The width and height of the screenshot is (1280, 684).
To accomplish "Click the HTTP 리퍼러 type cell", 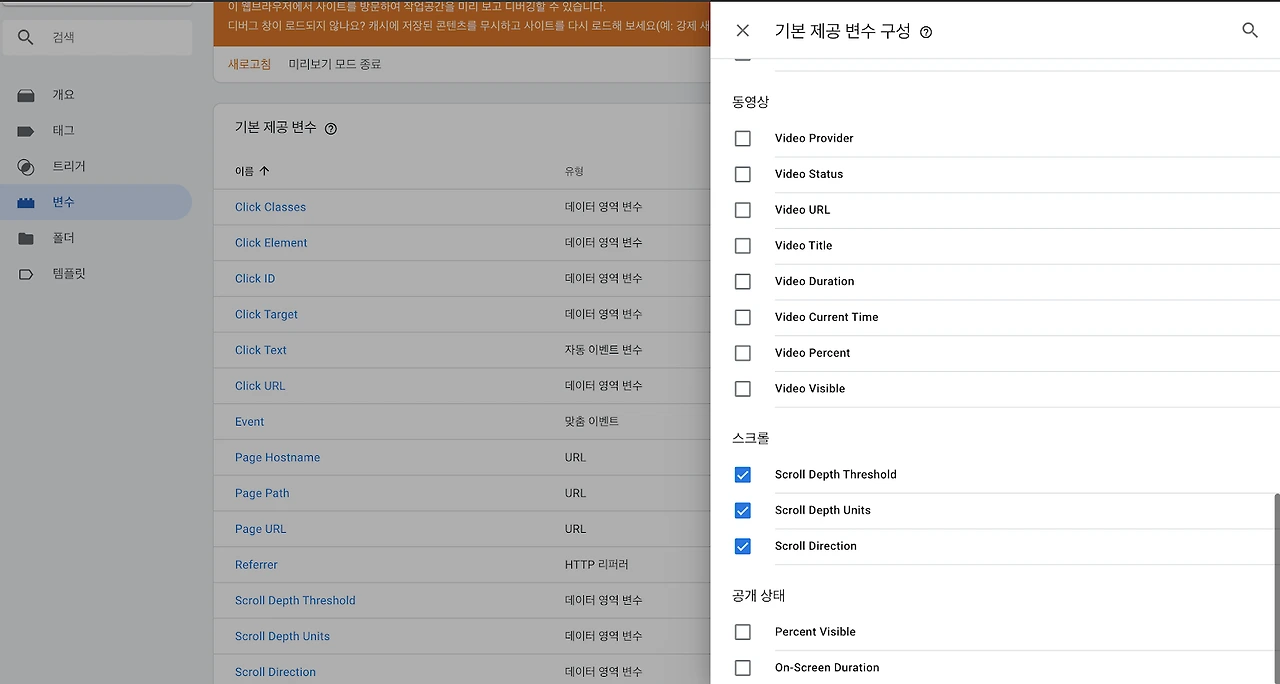I will [597, 565].
